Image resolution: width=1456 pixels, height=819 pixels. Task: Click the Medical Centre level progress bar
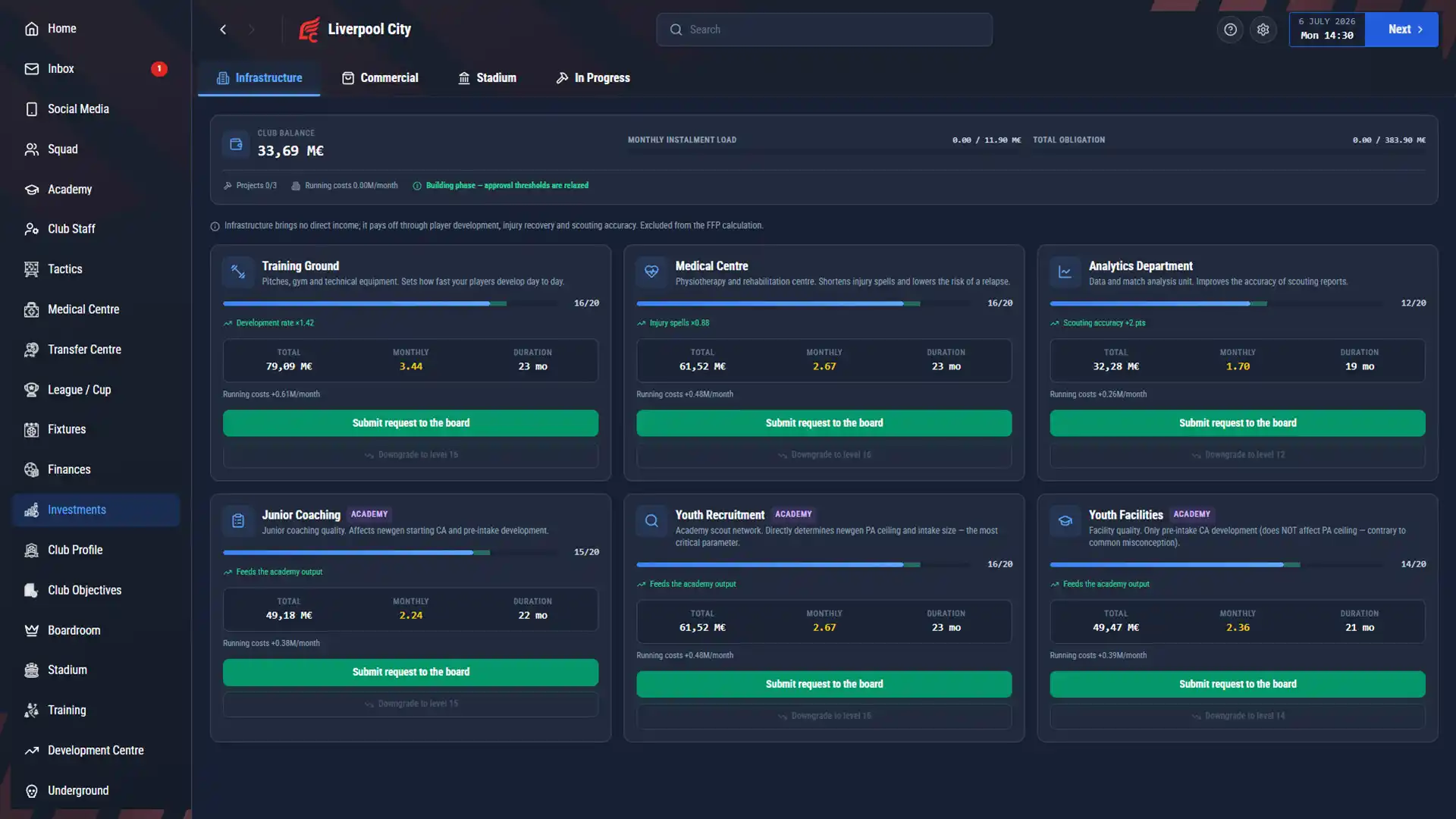[x=804, y=303]
